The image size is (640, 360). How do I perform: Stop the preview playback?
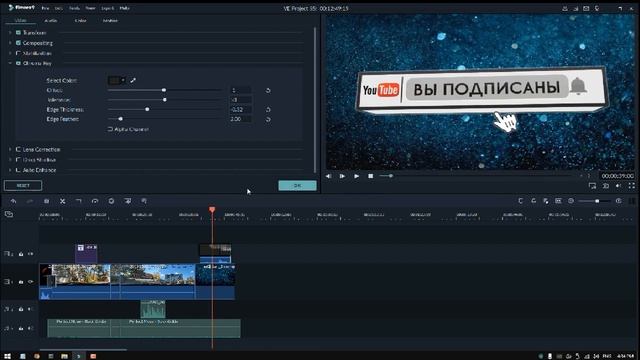371,176
